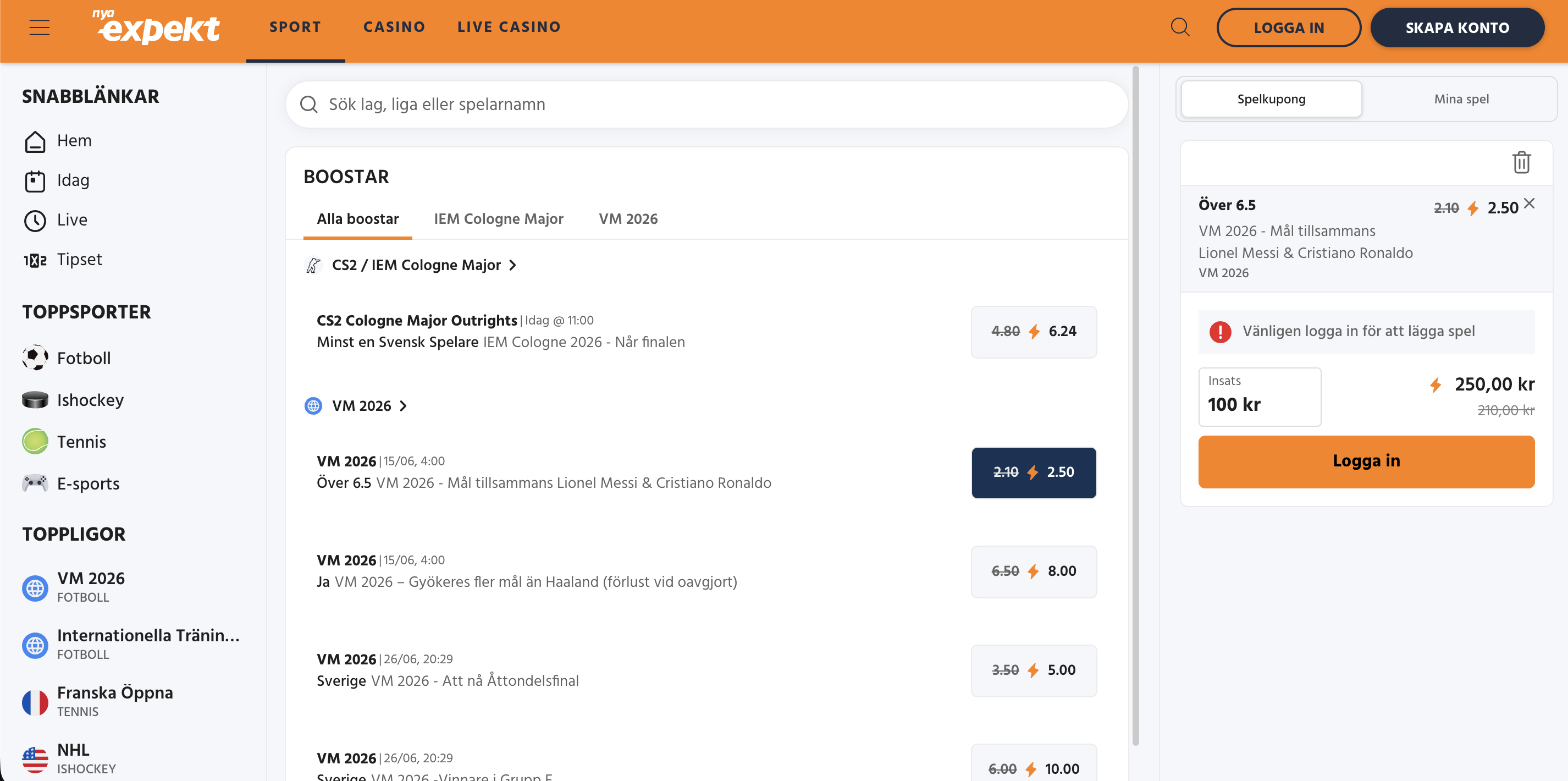Click the main content vertical scrollbar
The height and width of the screenshot is (781, 1568).
click(x=1135, y=406)
